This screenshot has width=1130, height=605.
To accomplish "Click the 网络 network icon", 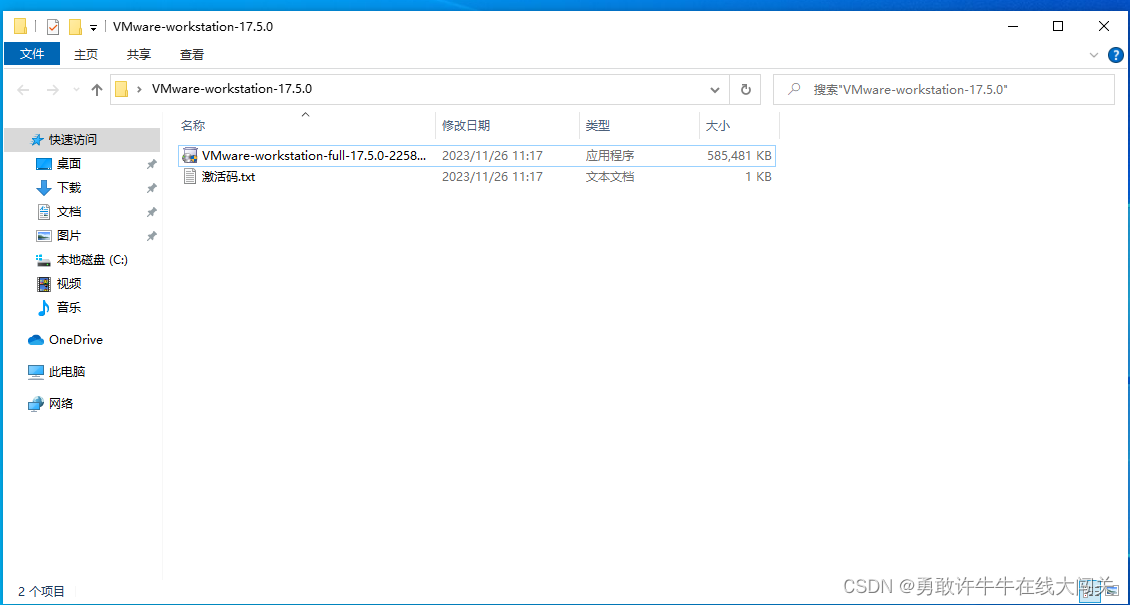I will pos(36,404).
